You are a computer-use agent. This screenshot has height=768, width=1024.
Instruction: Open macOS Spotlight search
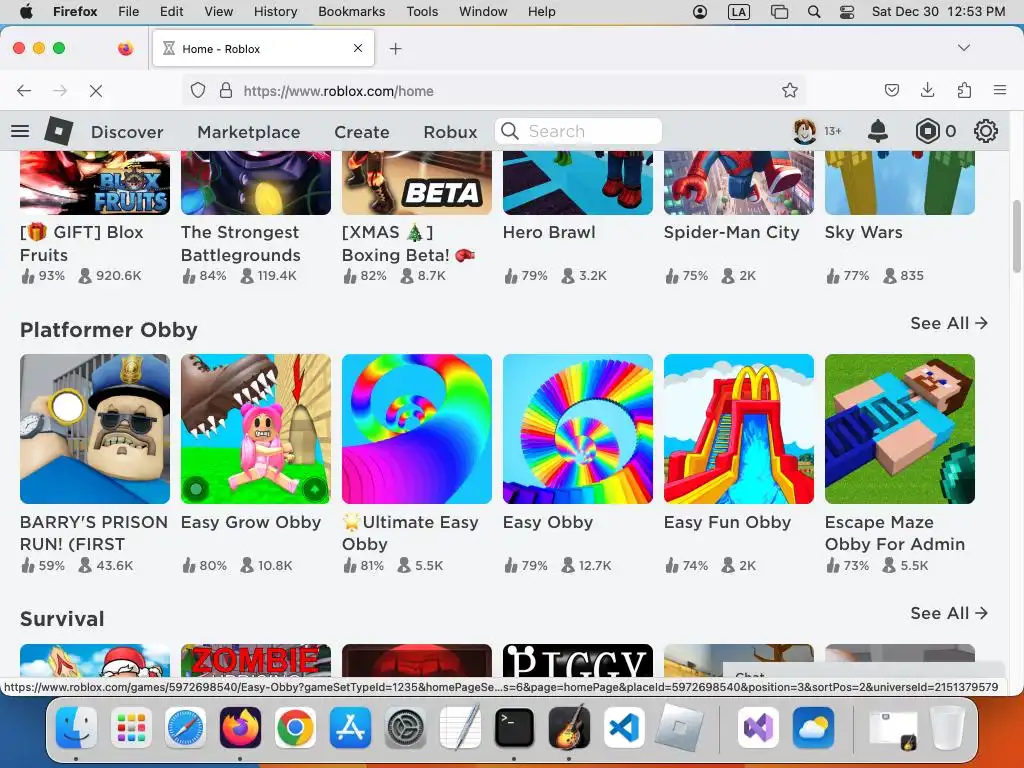coord(814,12)
